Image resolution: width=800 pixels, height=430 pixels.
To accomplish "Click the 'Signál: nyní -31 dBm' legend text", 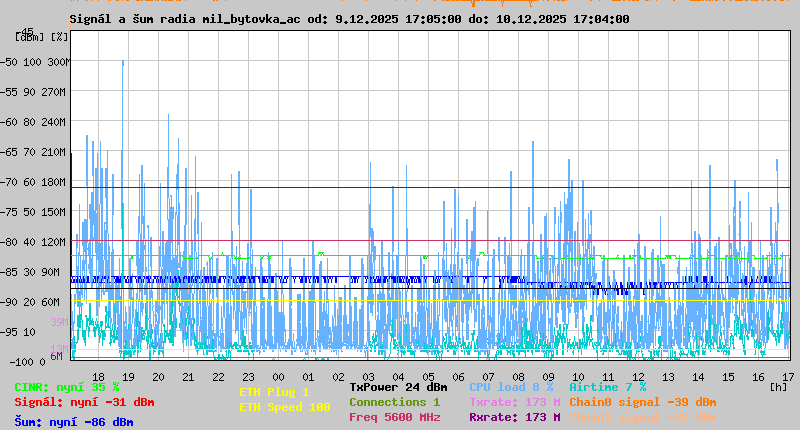I will coord(84,402).
